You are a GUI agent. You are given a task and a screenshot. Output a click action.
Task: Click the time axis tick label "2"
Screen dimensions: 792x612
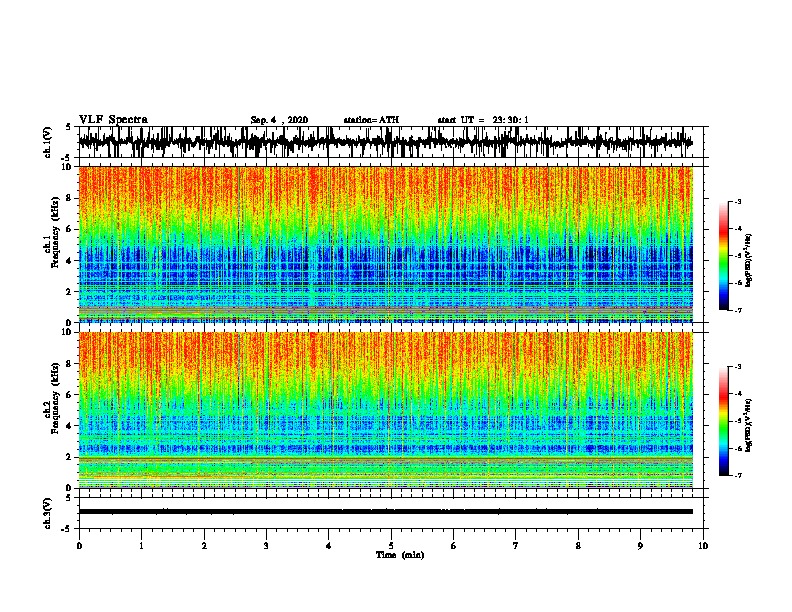204,546
